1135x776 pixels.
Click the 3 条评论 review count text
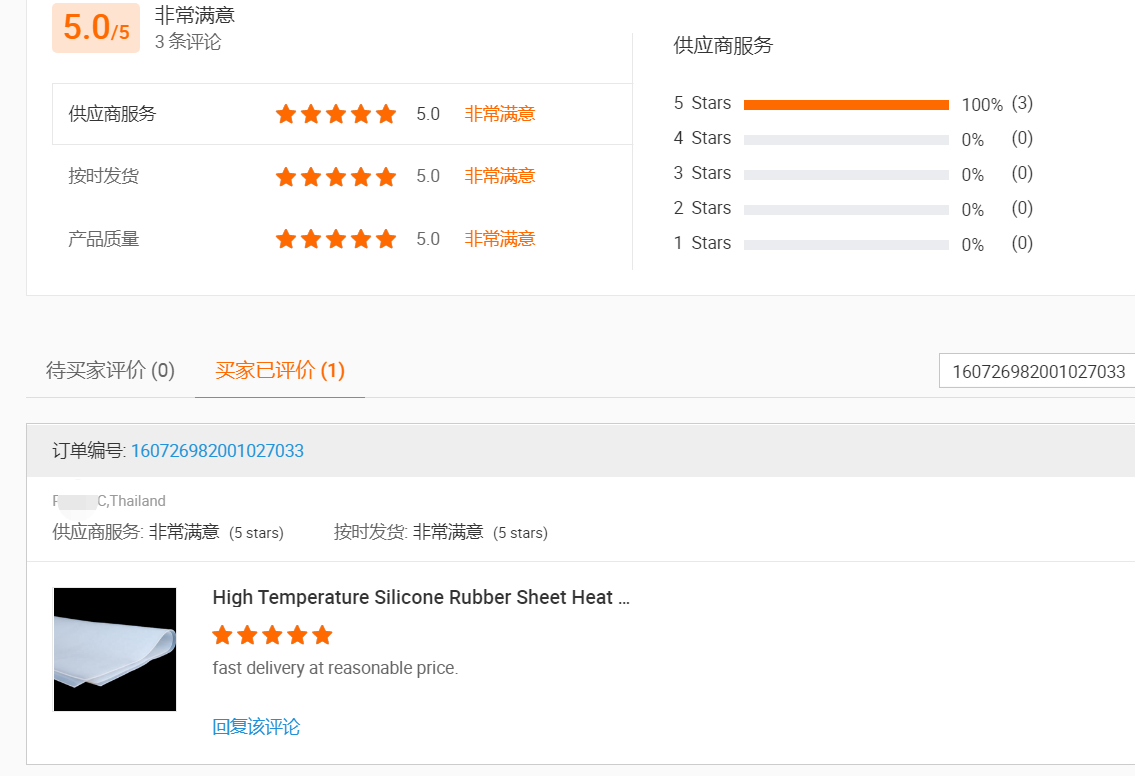(x=188, y=42)
